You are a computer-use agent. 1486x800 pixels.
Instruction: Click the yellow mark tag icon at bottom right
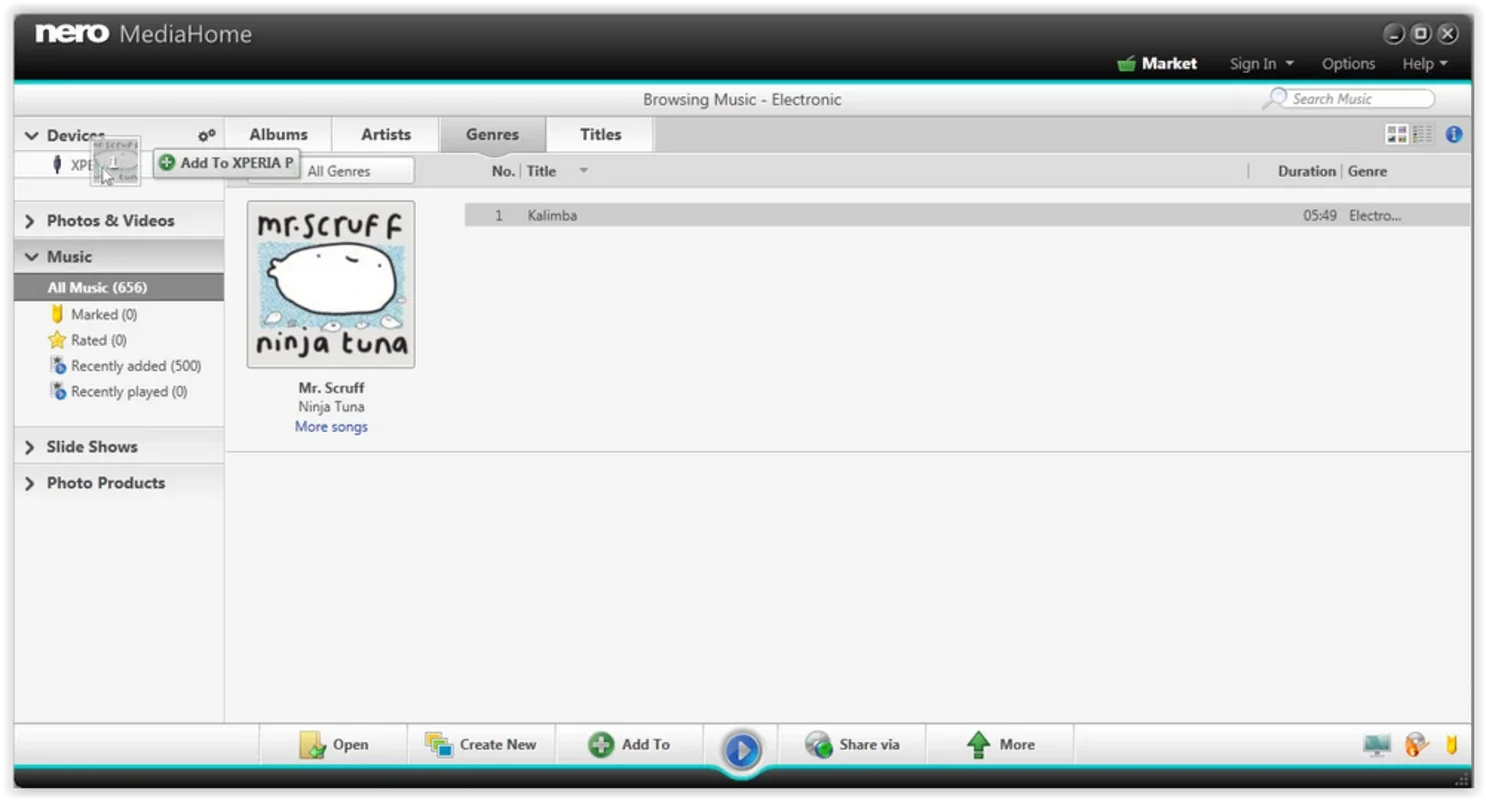(x=1451, y=745)
